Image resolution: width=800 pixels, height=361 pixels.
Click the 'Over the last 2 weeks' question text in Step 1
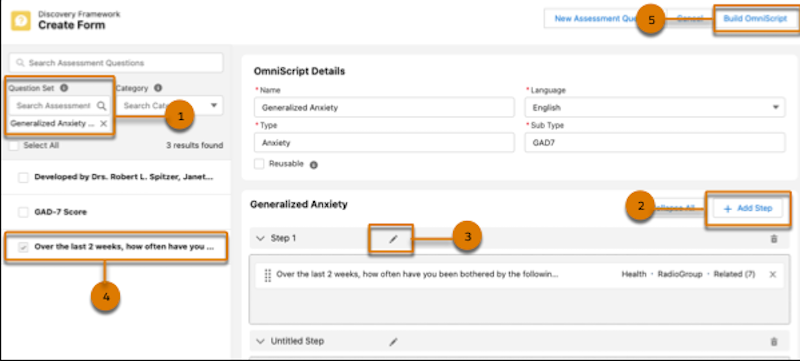(417, 274)
